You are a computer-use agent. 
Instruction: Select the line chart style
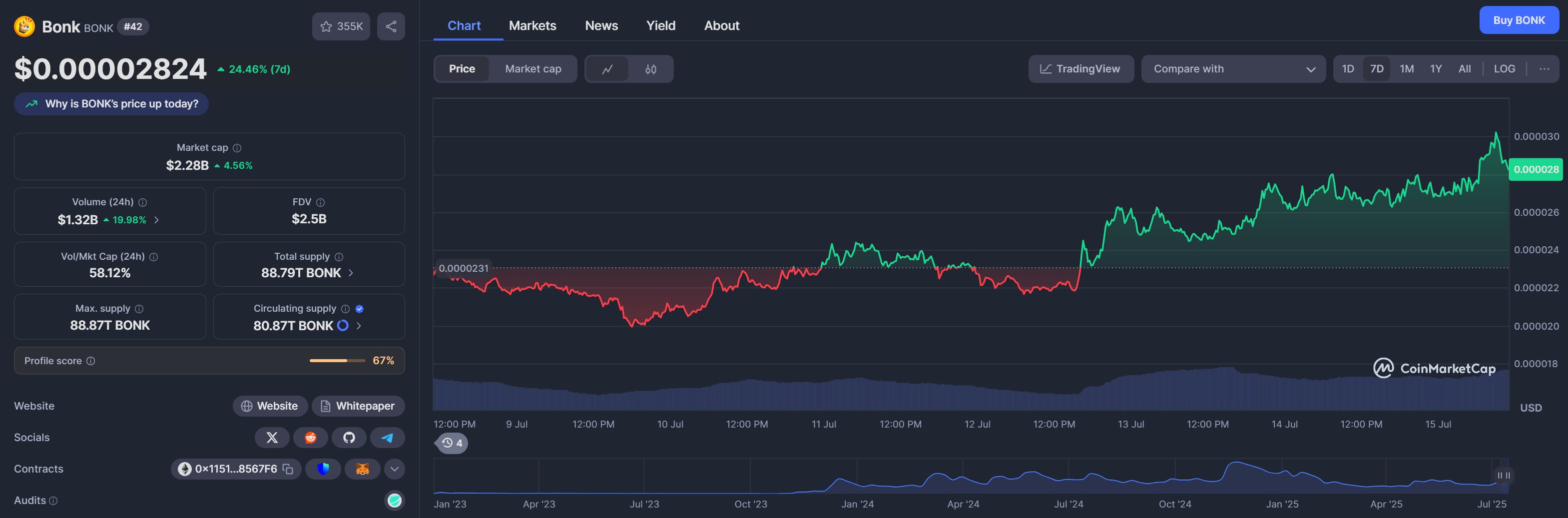pyautogui.click(x=607, y=69)
